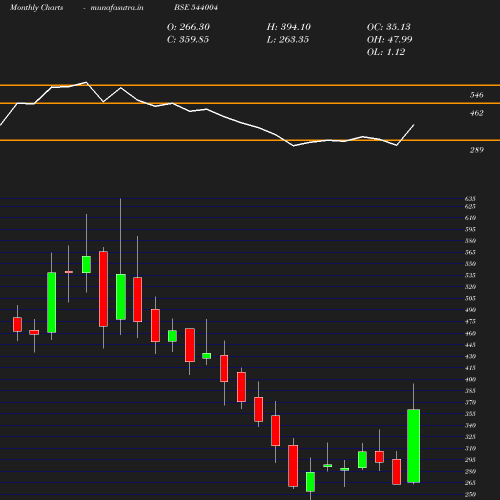This screenshot has height=500, width=500.
Task: Click the 546 level label on the line chart
Action: click(476, 95)
